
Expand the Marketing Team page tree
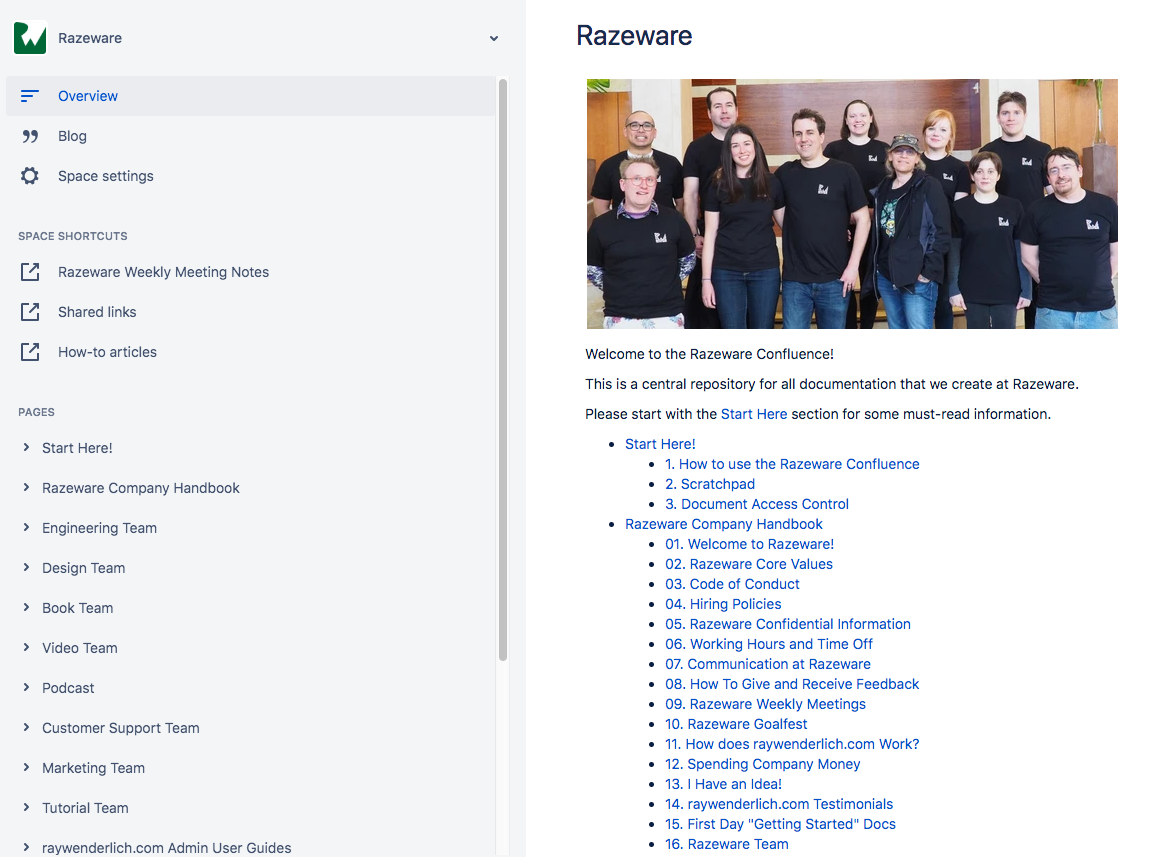(x=26, y=767)
